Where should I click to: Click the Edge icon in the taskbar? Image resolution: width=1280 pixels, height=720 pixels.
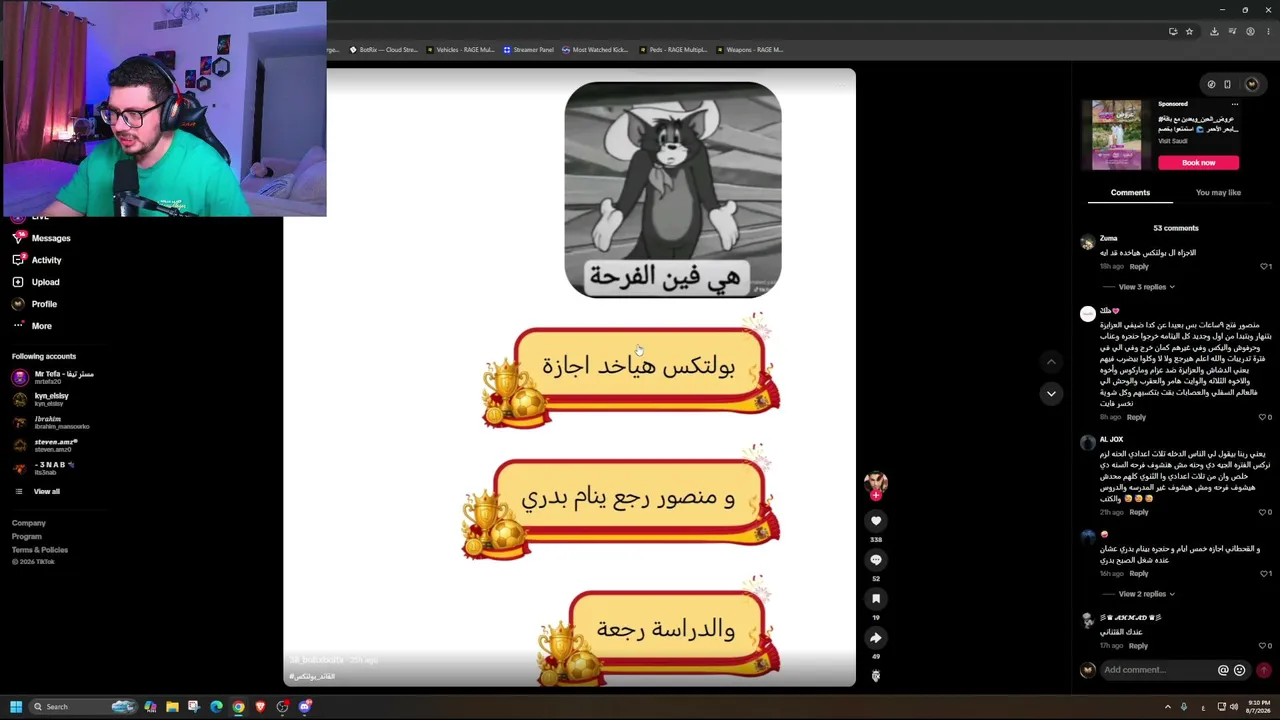tap(216, 707)
